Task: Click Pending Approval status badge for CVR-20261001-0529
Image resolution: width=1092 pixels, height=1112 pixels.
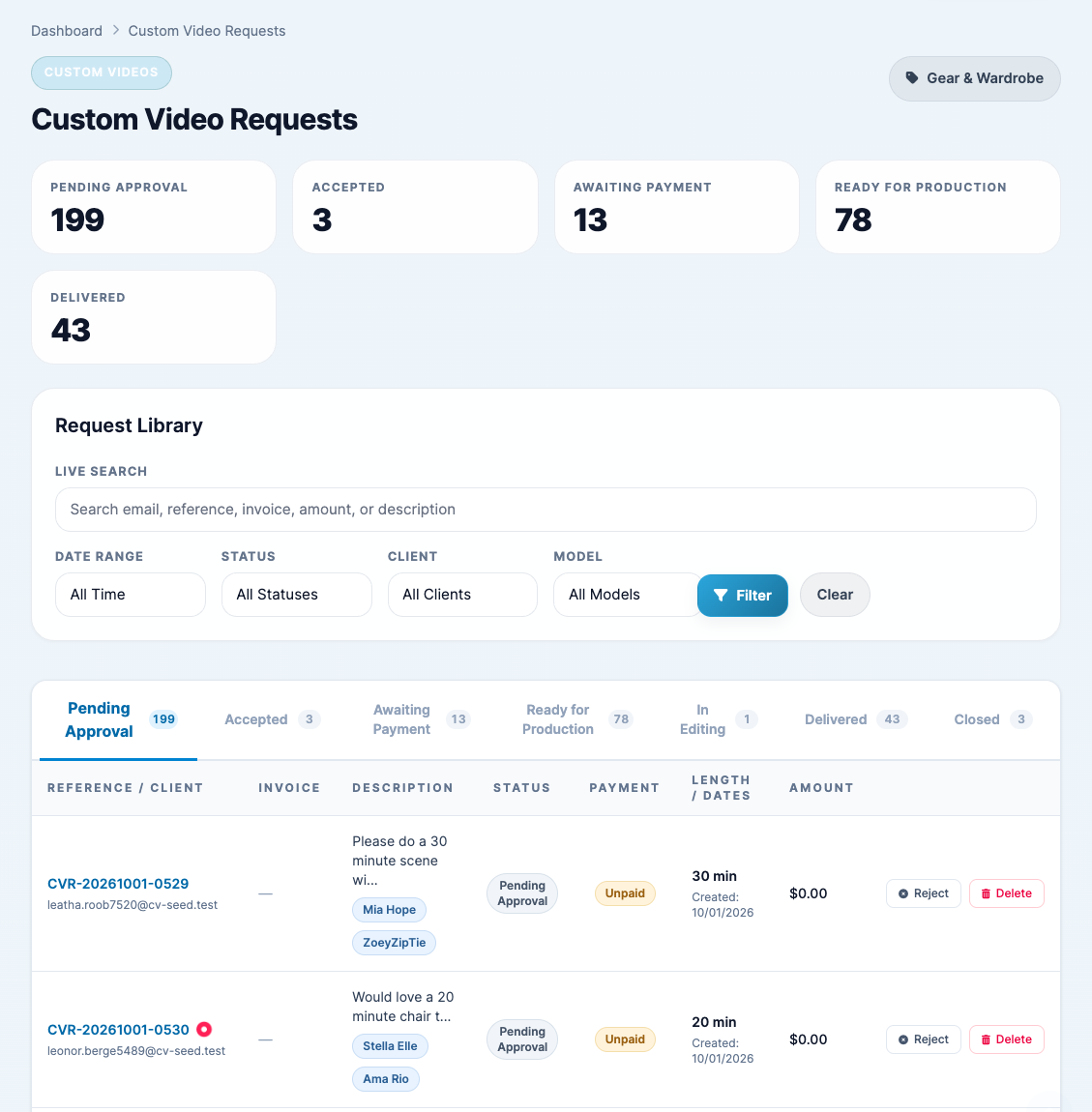Action: [x=522, y=893]
